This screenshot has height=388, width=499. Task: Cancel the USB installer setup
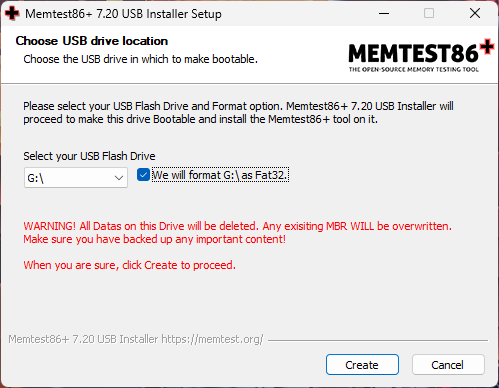tap(448, 365)
